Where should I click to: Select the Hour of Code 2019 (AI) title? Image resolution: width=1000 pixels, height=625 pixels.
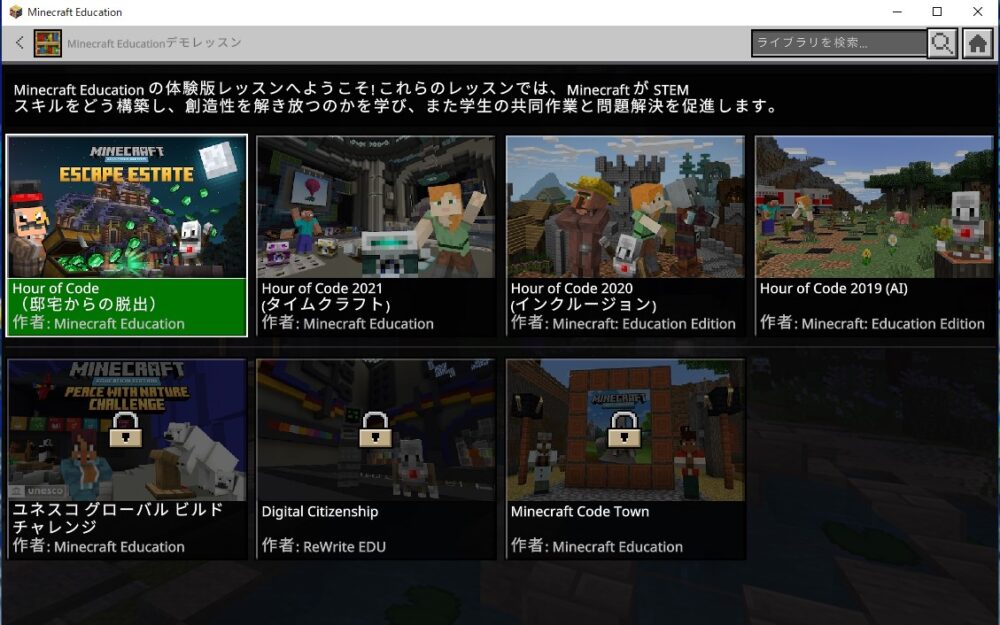click(834, 288)
